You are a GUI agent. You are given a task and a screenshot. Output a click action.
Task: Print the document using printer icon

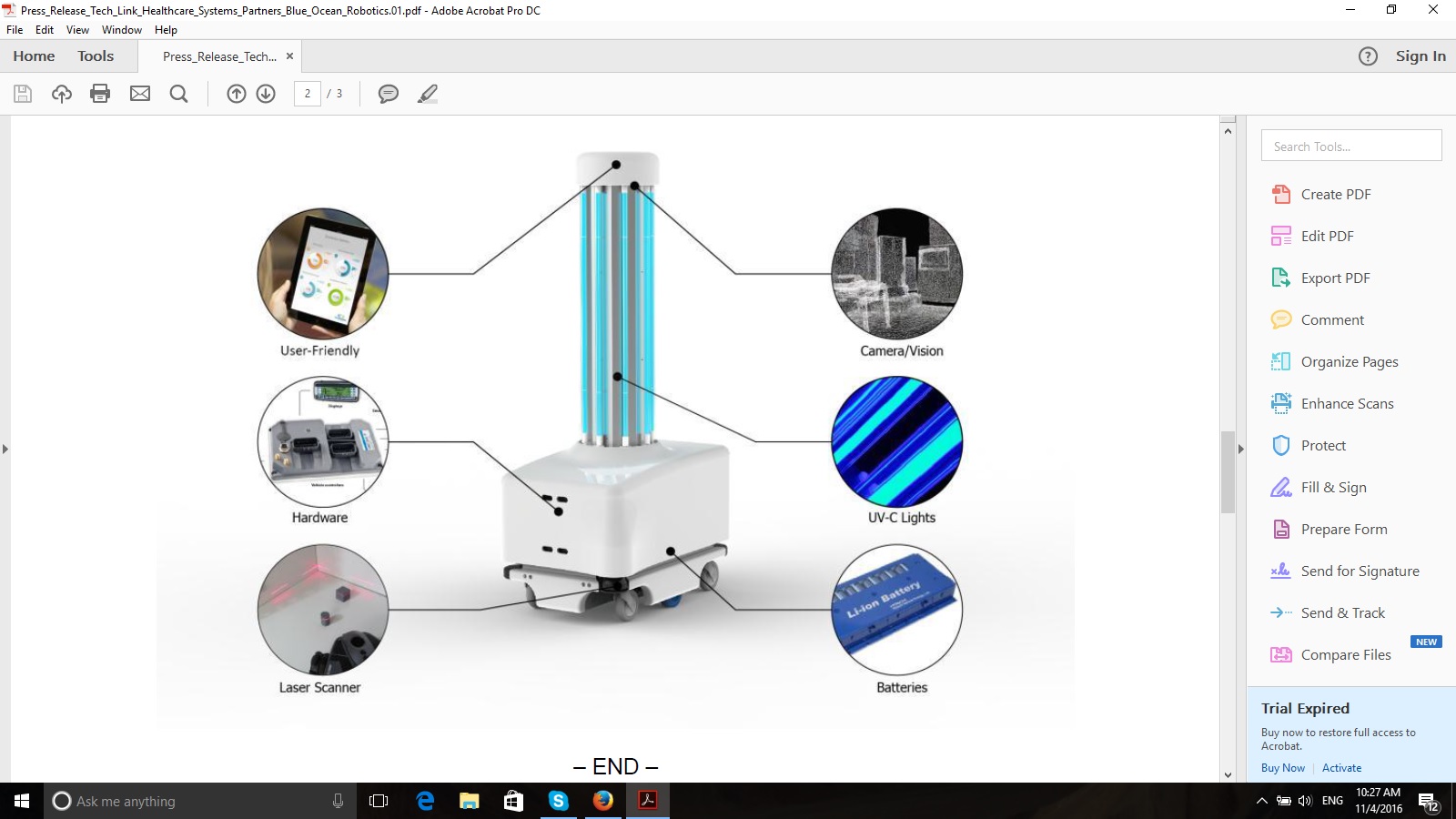(x=100, y=94)
